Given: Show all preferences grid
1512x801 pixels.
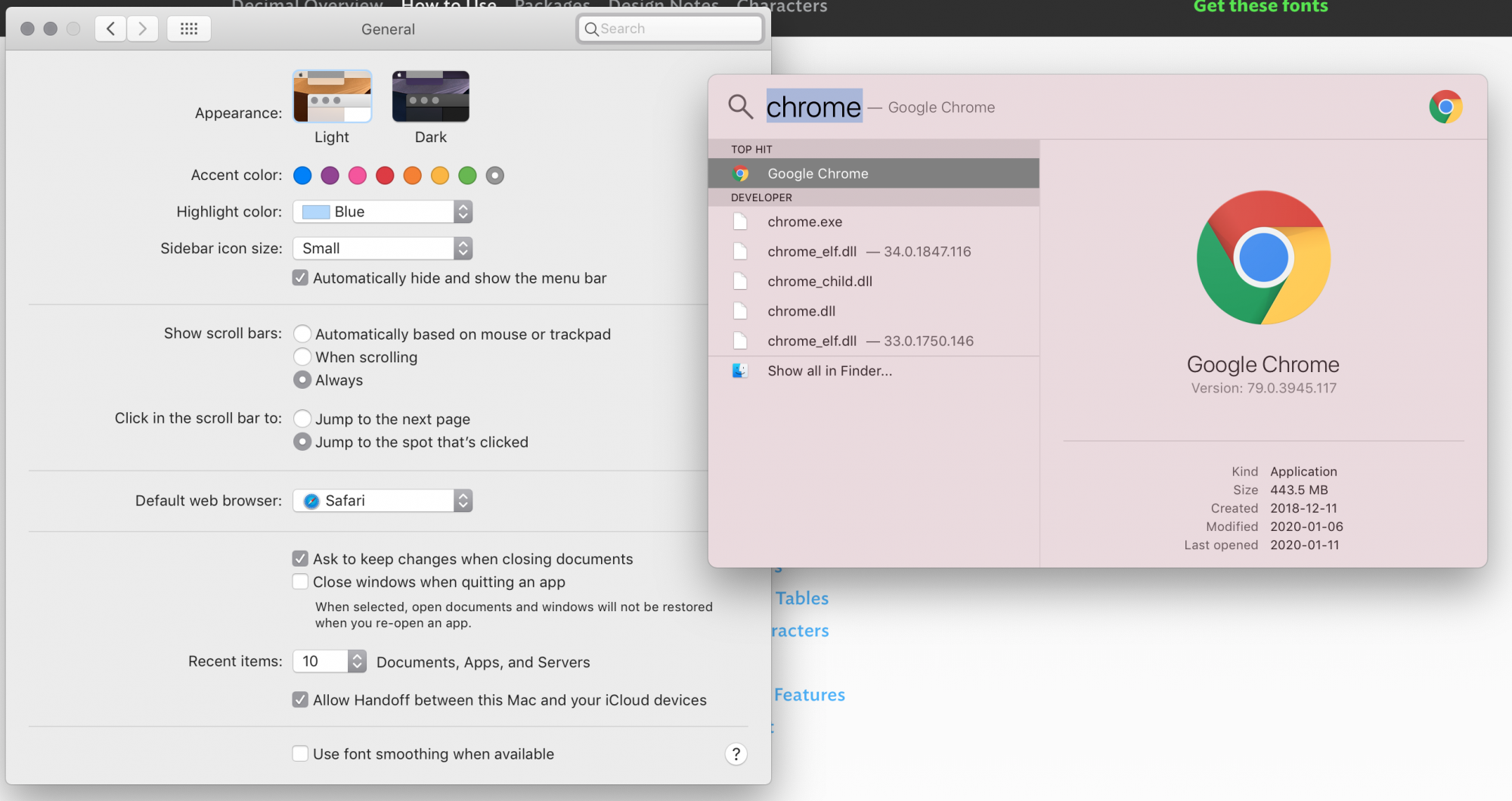Looking at the screenshot, I should tap(189, 29).
